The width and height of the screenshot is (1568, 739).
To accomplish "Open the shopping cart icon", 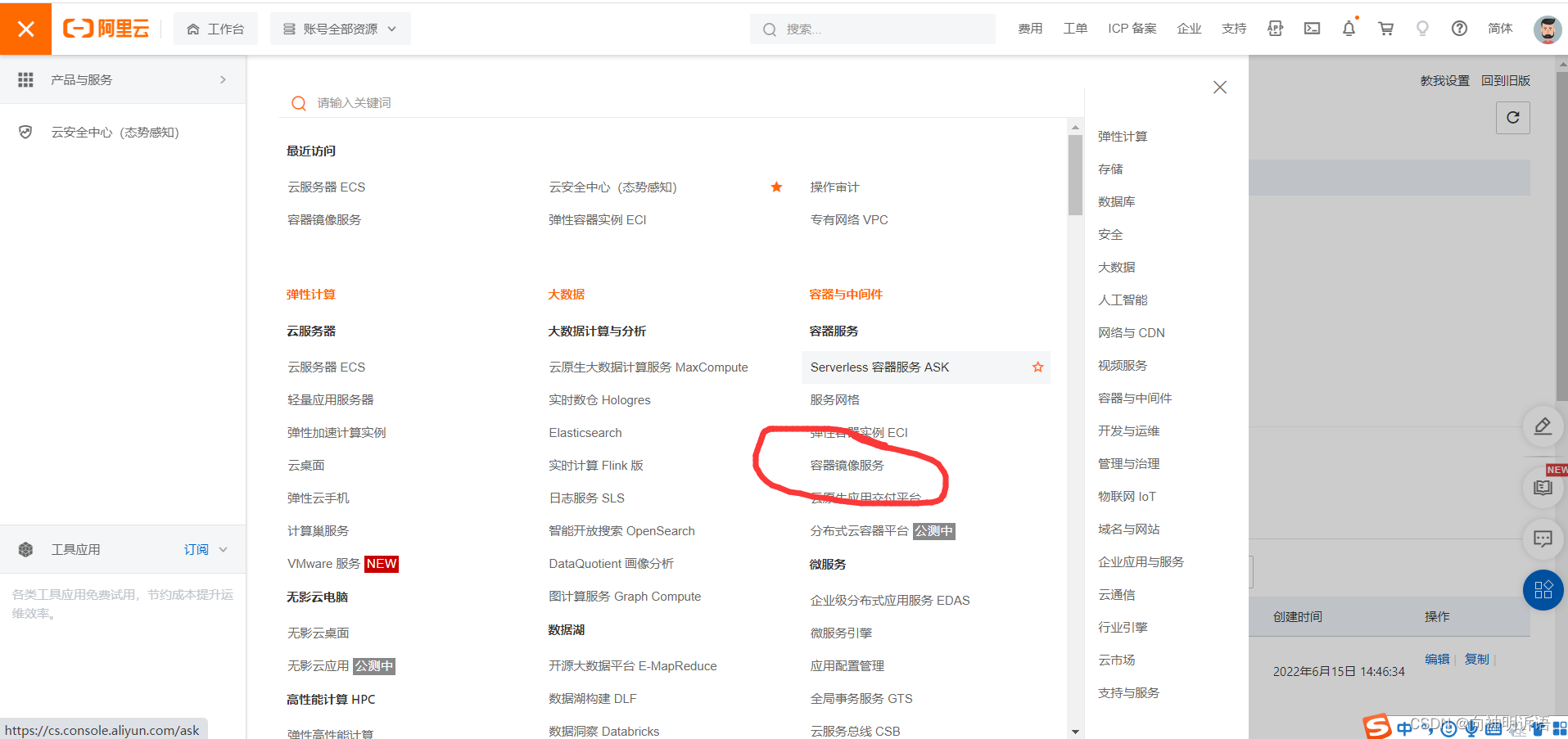I will tap(1385, 29).
